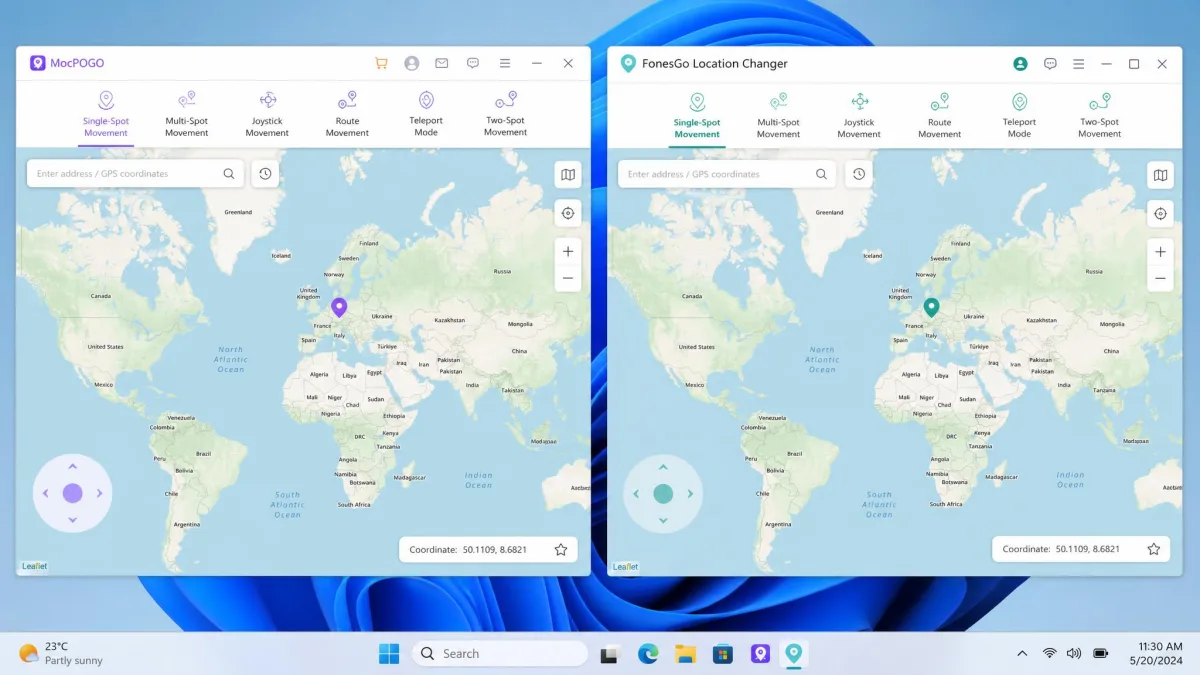Open the Windows Start menu
Screen dimensions: 1200x675
point(389,654)
